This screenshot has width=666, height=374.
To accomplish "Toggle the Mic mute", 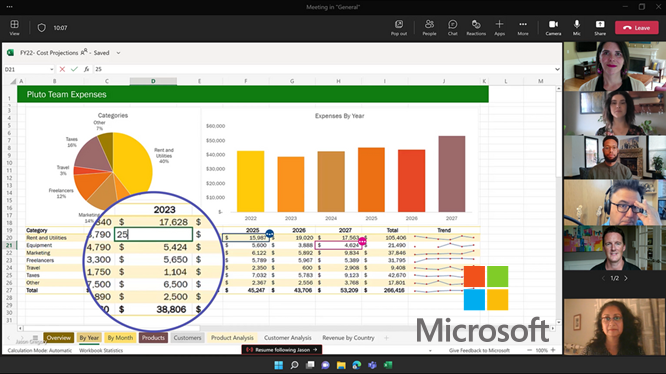I will [576, 28].
